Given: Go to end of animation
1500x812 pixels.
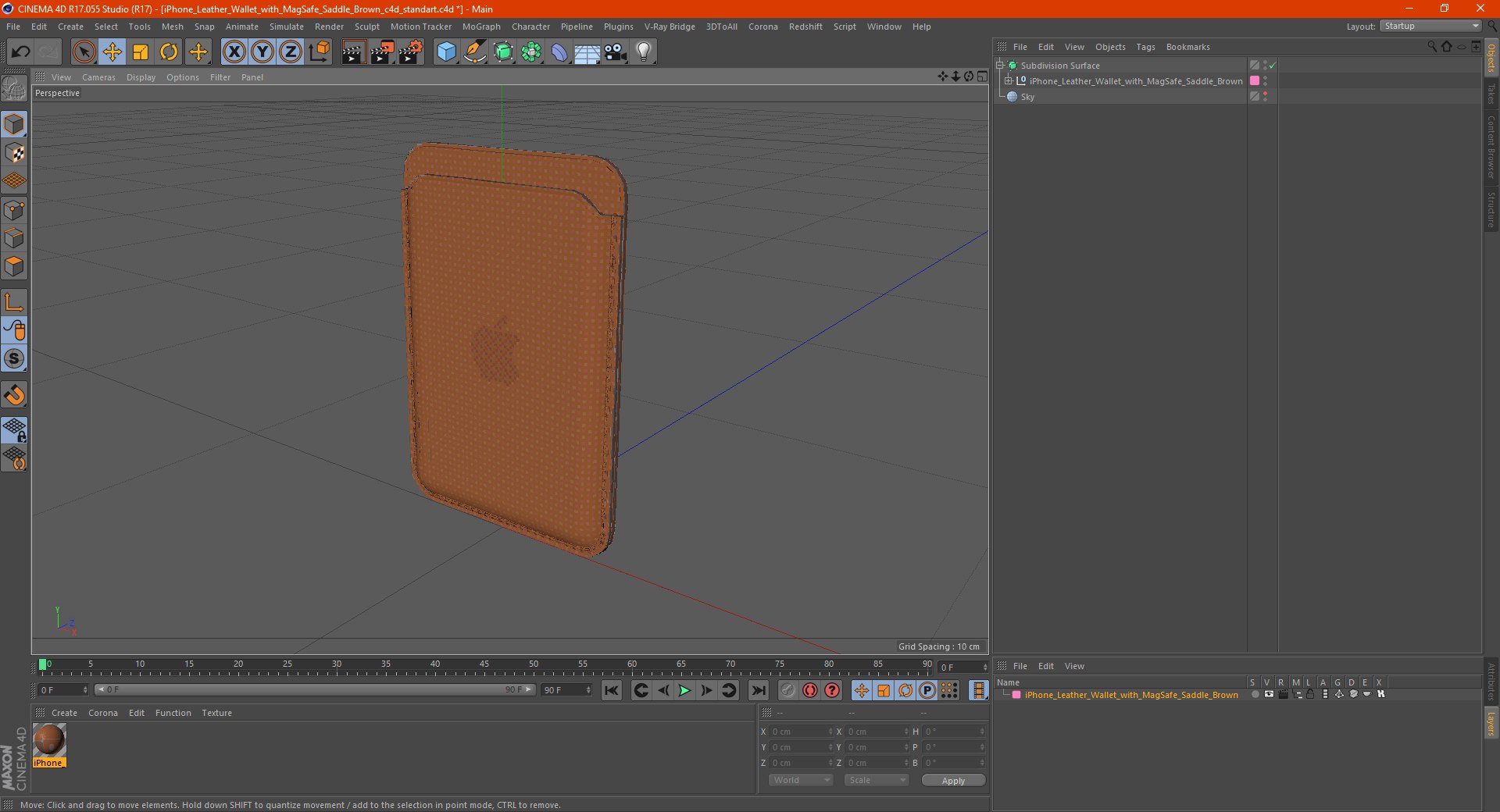Looking at the screenshot, I should 758,690.
